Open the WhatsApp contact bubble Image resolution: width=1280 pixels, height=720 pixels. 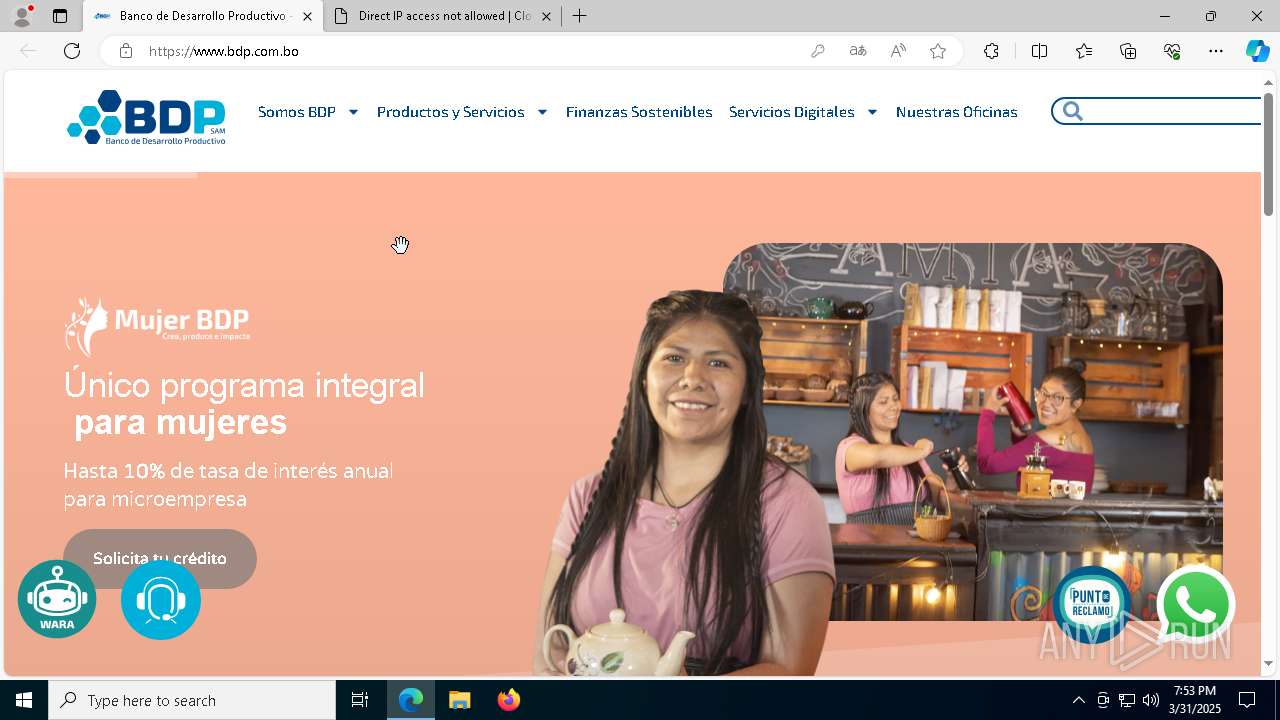click(1196, 604)
